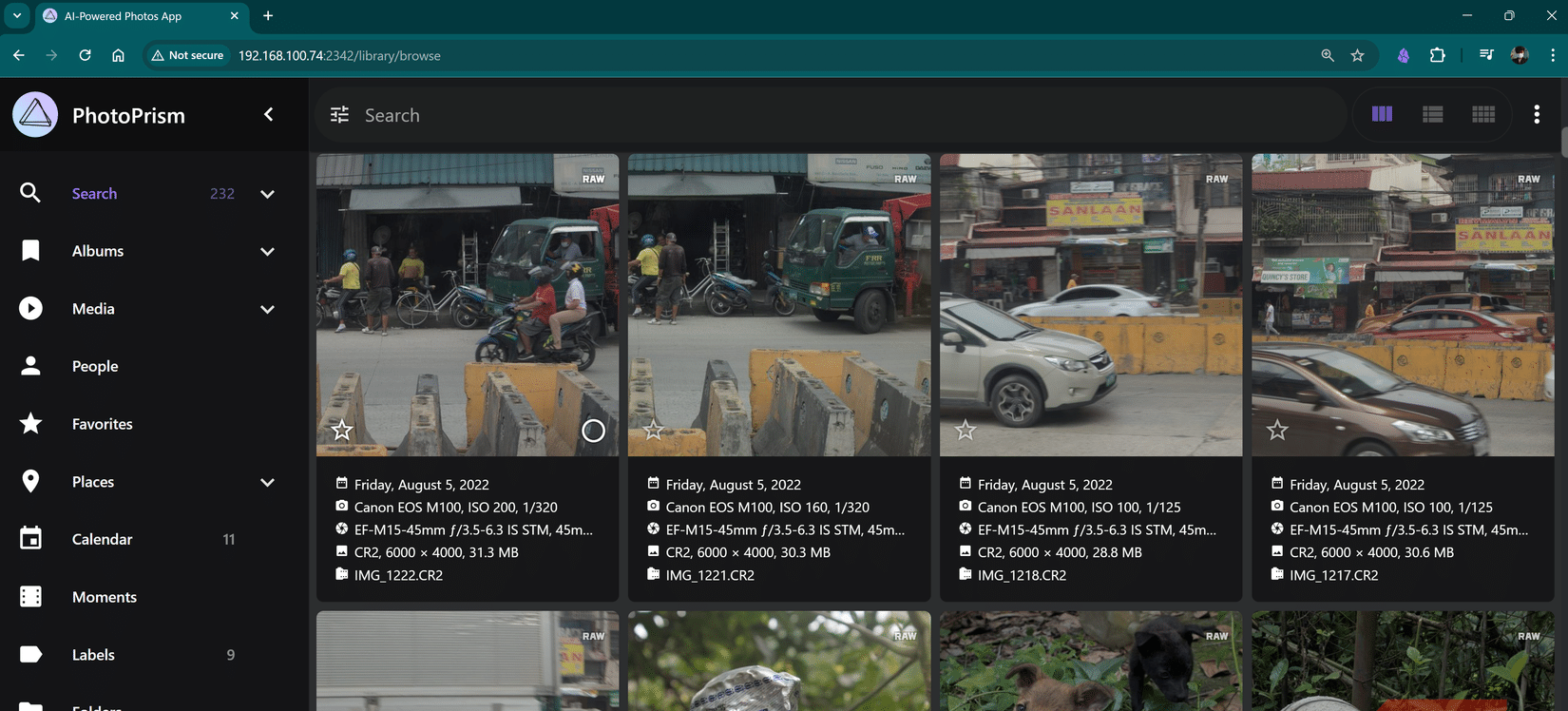Image resolution: width=1568 pixels, height=711 pixels.
Task: Click the Albums bookmark icon
Action: tap(30, 251)
